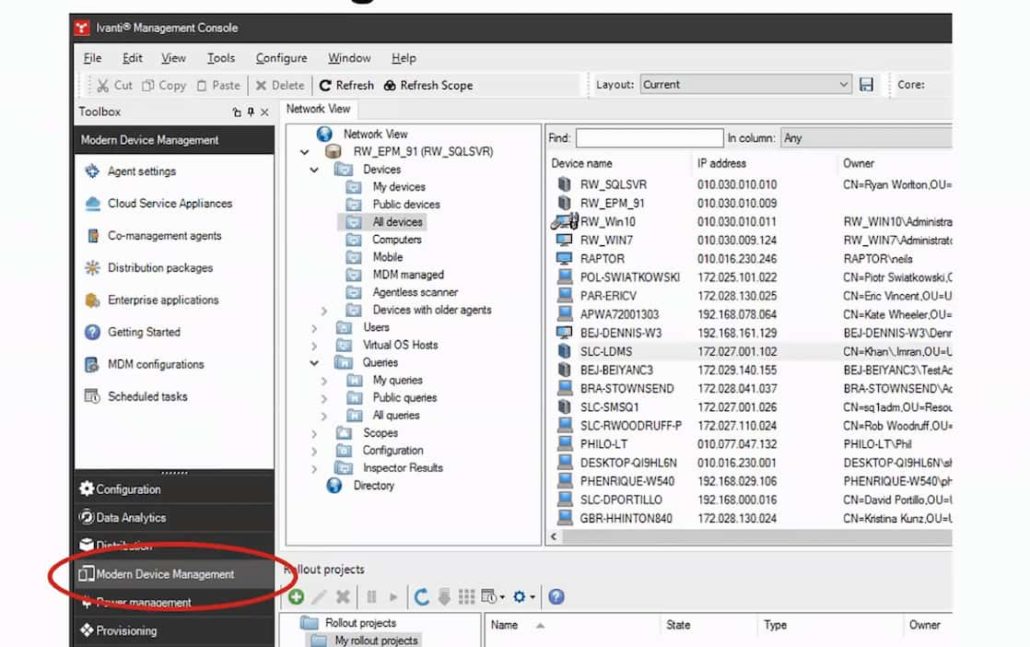Open the Data Analytics toolbox section
This screenshot has height=647, width=1030.
click(174, 518)
